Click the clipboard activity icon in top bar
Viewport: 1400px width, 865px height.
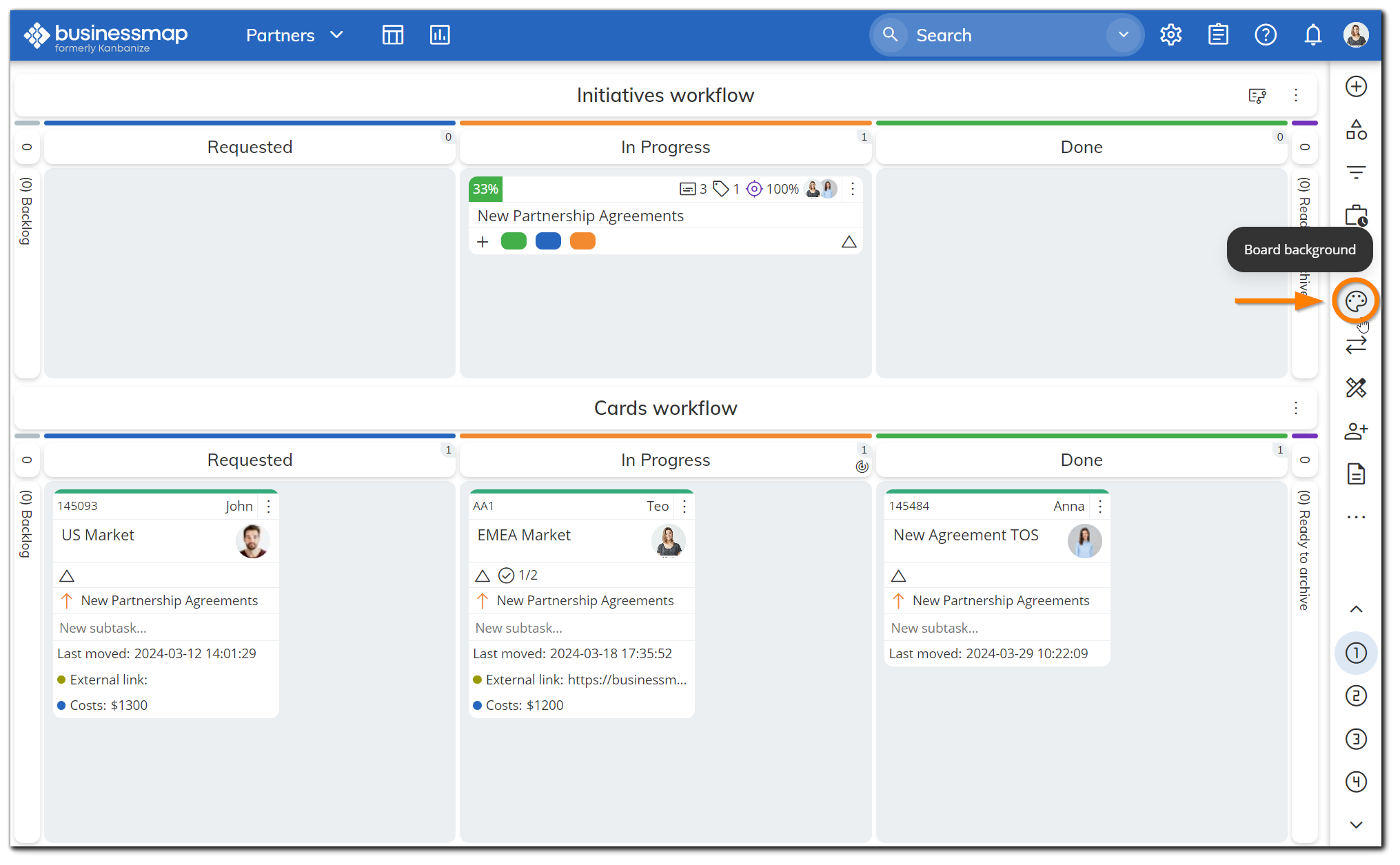[x=1218, y=34]
